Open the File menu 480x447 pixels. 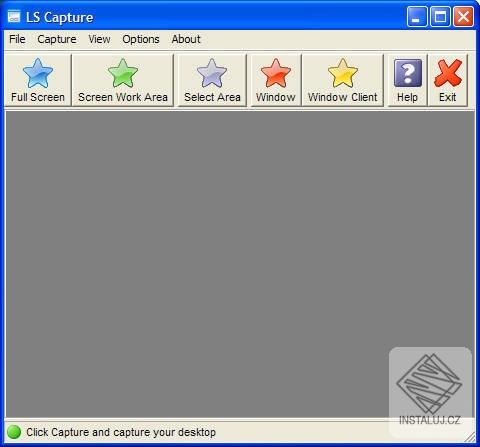tap(17, 39)
